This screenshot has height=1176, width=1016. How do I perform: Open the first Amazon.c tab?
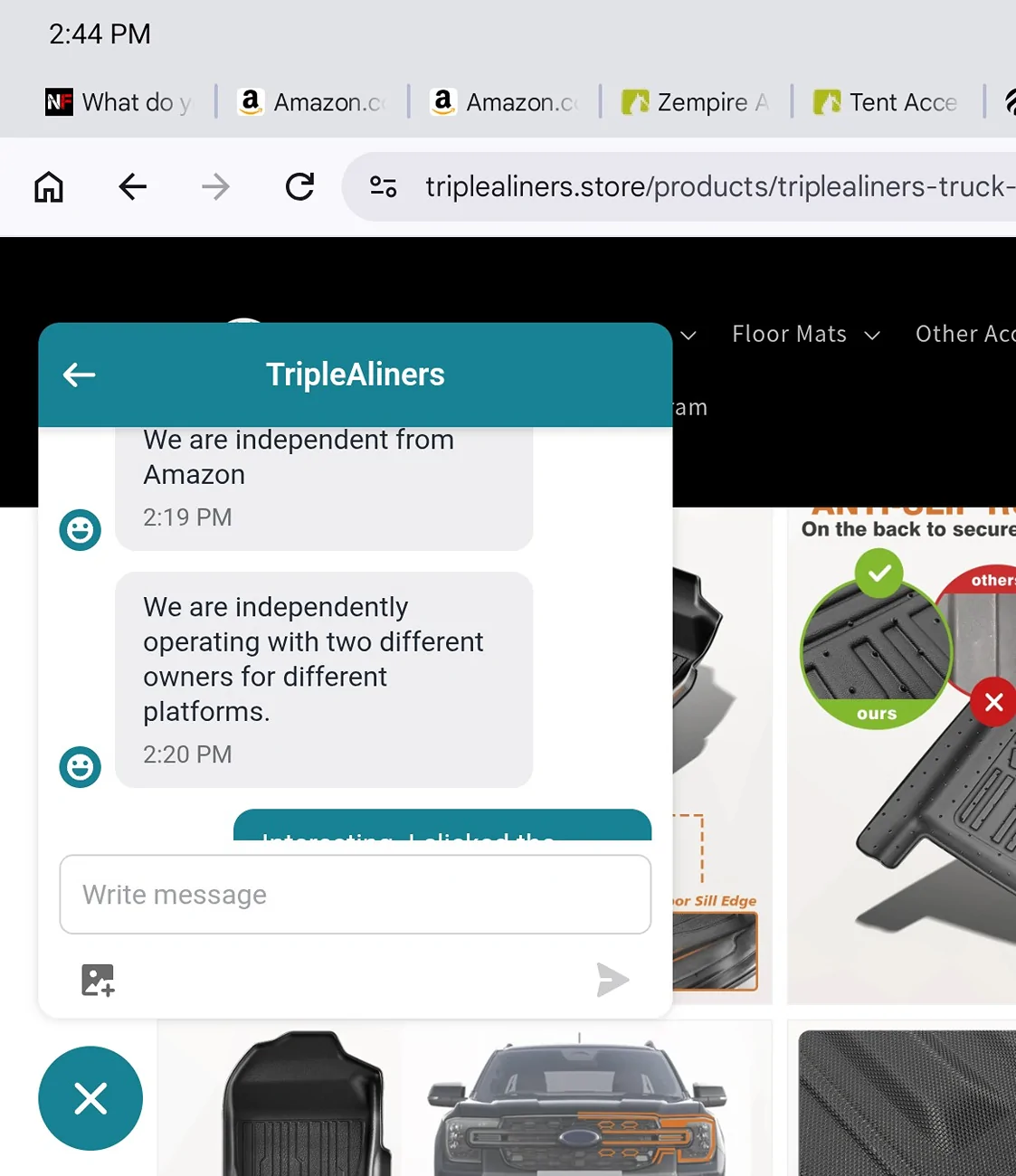click(312, 102)
